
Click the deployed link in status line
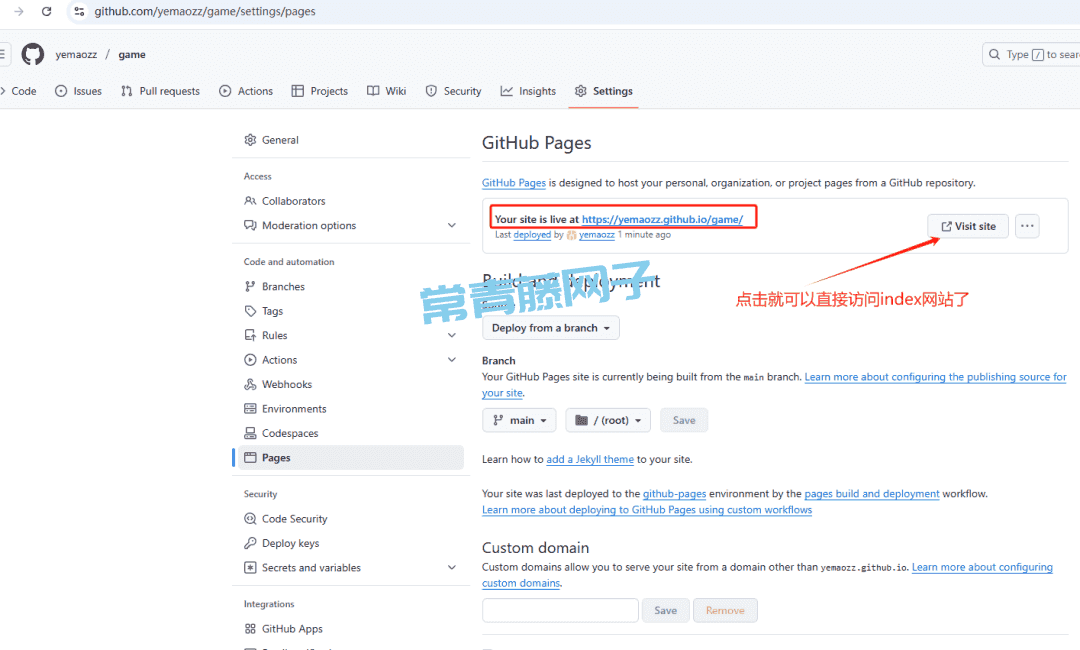532,235
